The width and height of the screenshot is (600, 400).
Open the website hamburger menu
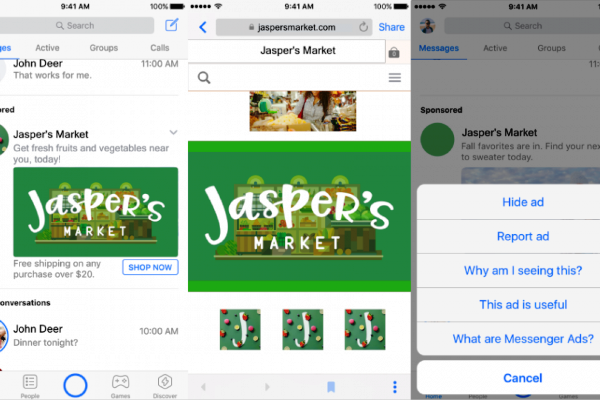point(395,78)
